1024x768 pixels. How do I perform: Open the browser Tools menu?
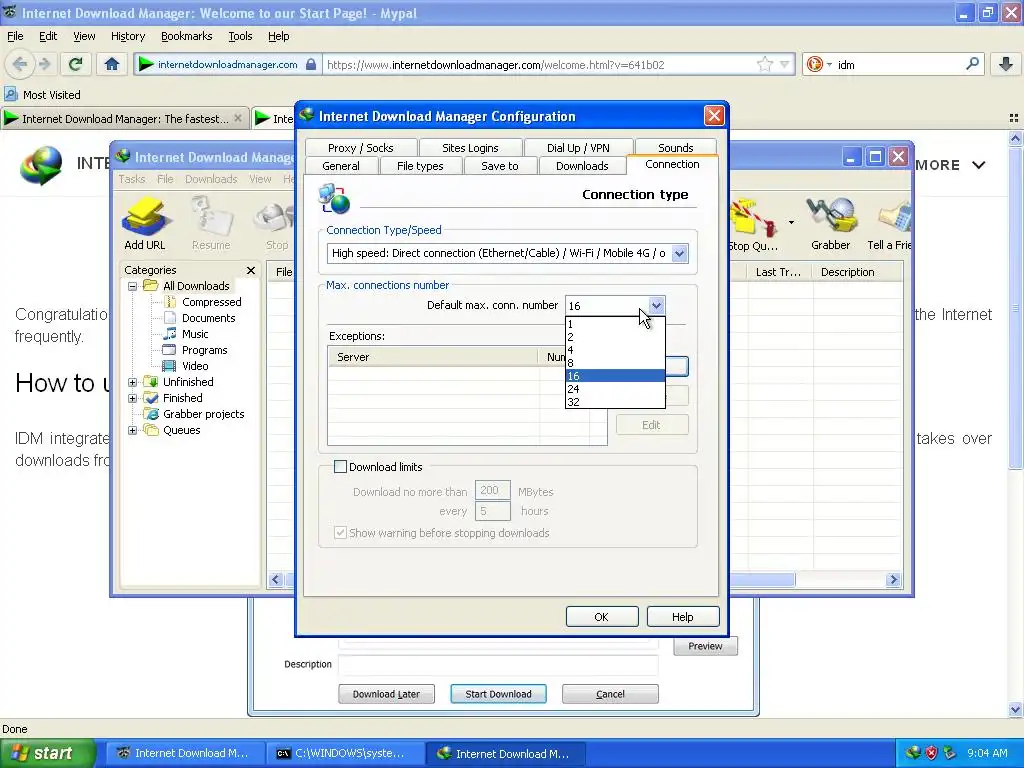[x=240, y=36]
